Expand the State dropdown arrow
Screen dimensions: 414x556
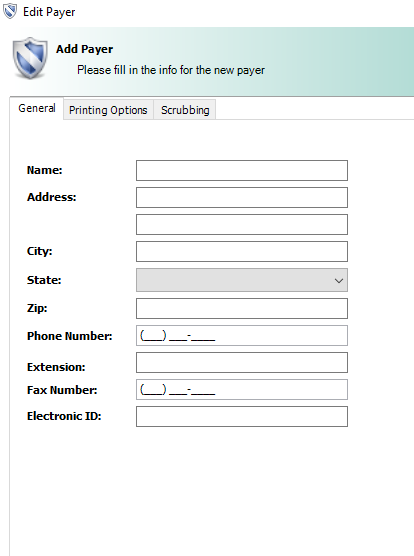339,280
